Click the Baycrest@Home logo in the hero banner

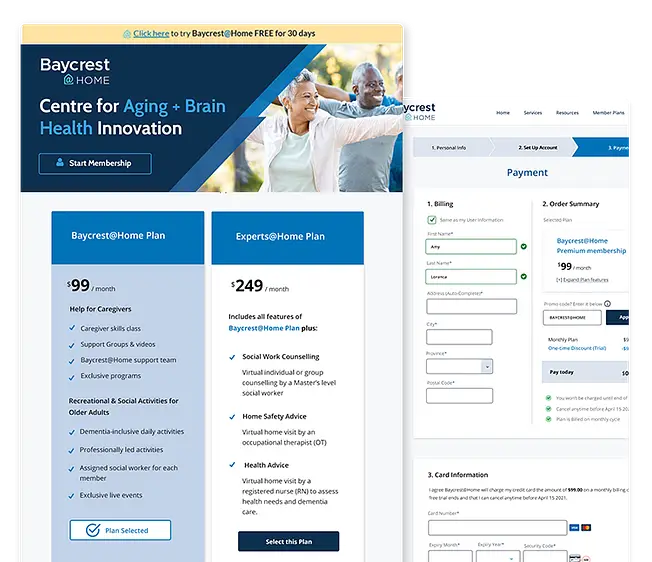click(76, 71)
